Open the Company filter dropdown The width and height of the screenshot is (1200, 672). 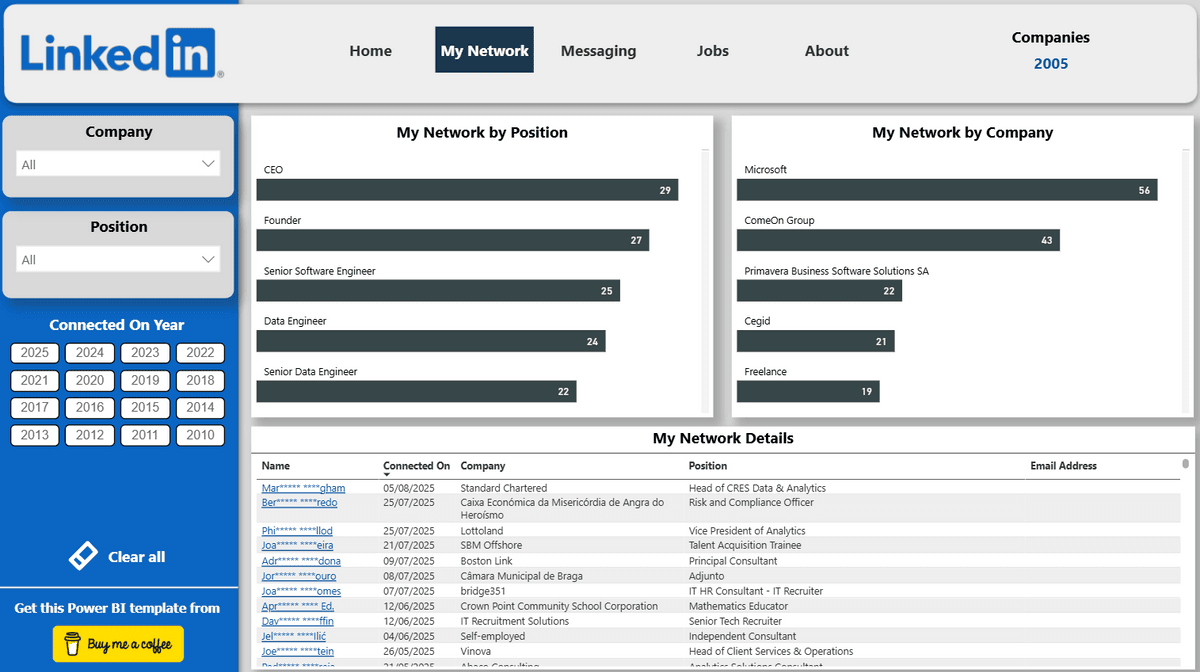click(119, 164)
